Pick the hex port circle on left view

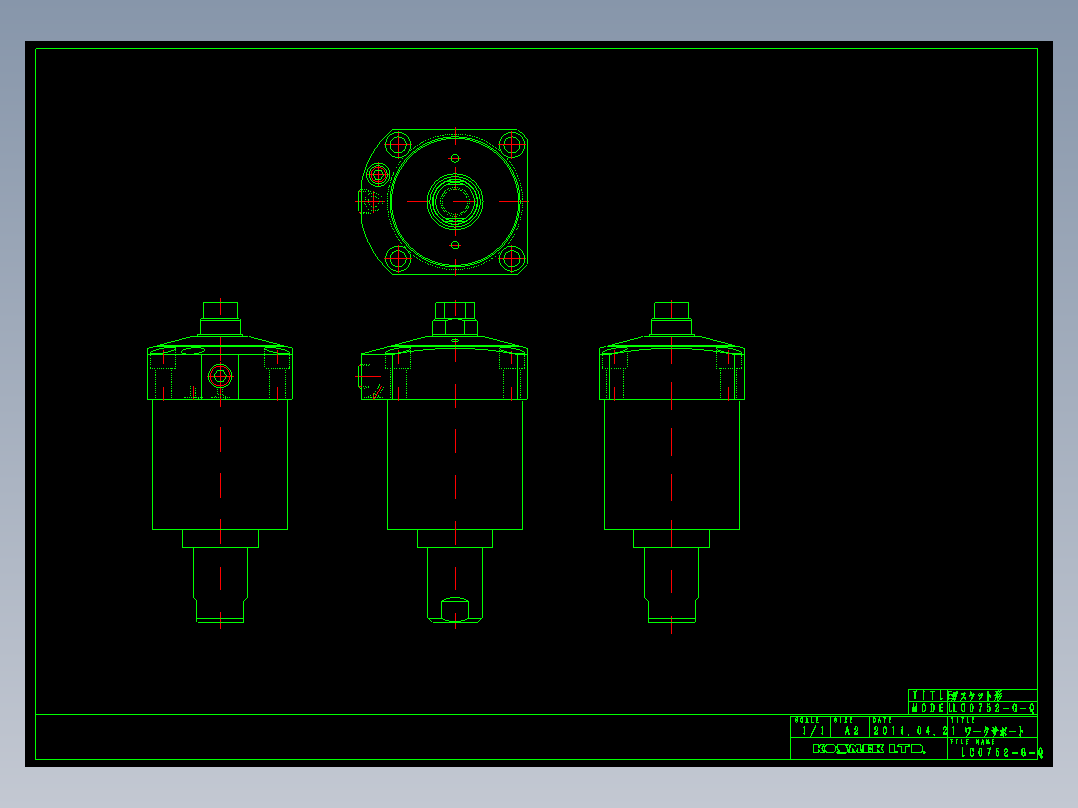click(220, 376)
